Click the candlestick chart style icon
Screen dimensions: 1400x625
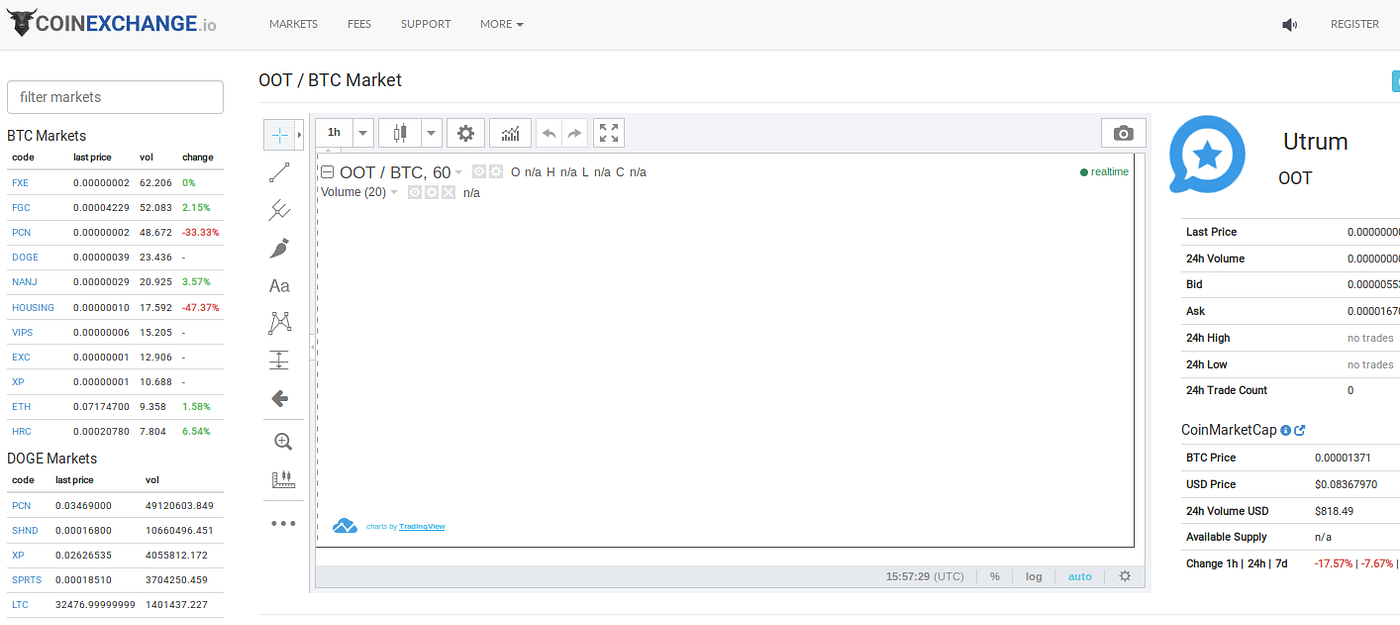pos(400,132)
